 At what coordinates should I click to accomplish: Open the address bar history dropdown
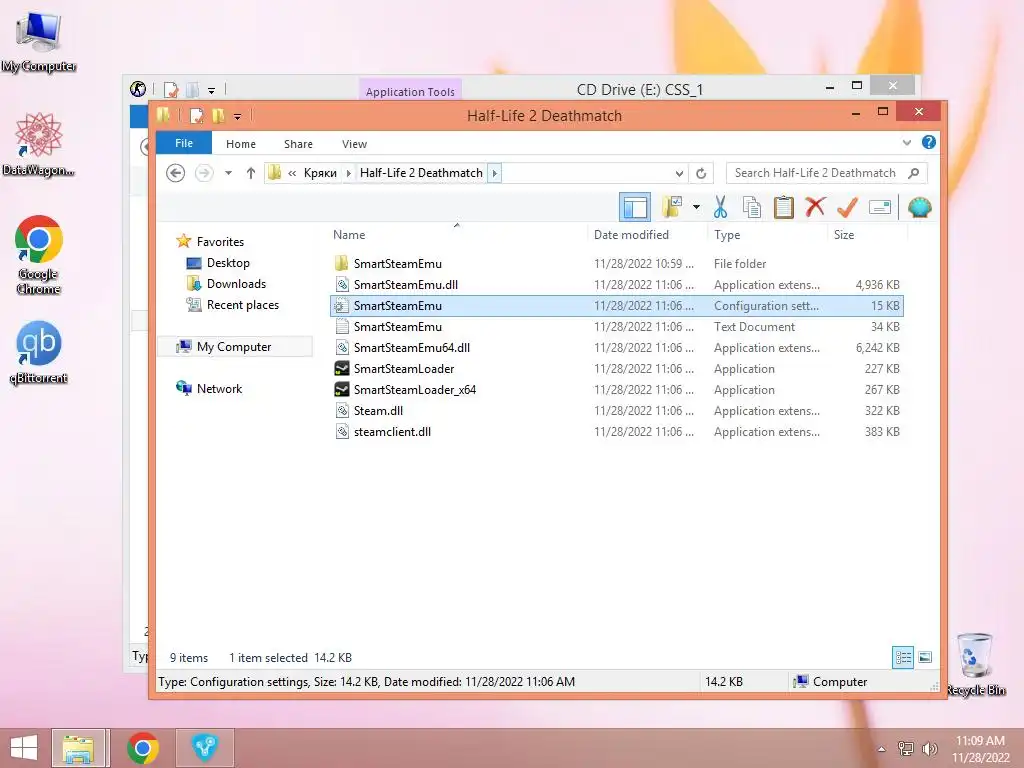pyautogui.click(x=679, y=173)
